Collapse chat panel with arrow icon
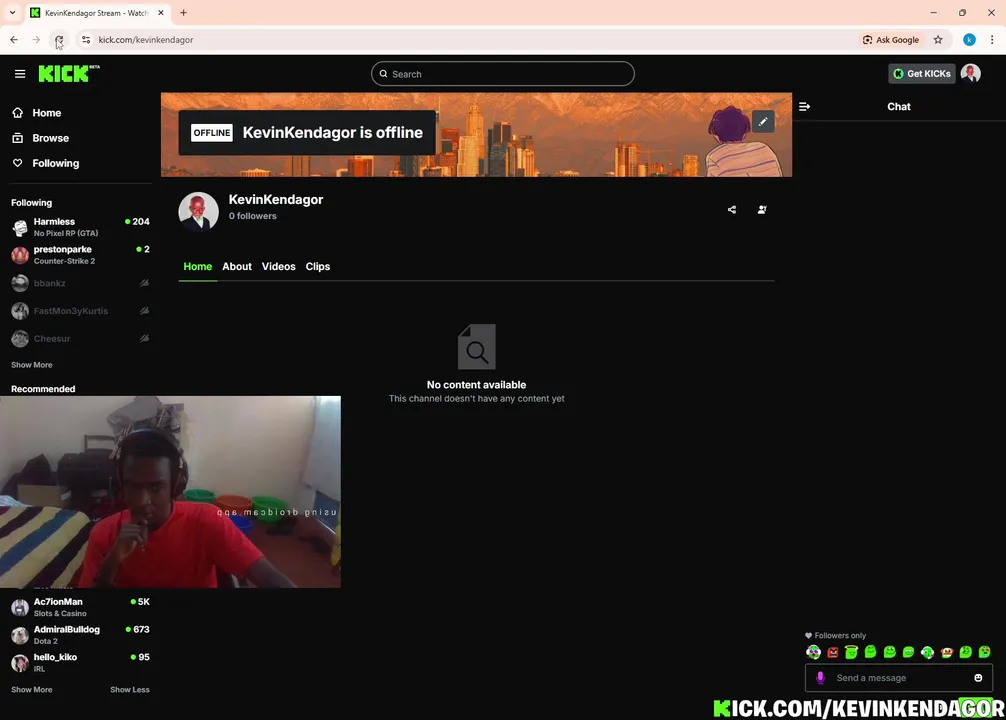1006x720 pixels. coord(805,107)
